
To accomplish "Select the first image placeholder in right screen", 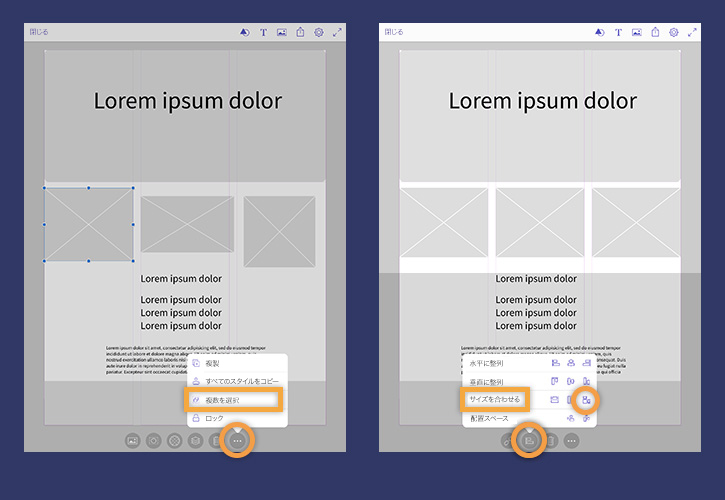I will tap(444, 222).
